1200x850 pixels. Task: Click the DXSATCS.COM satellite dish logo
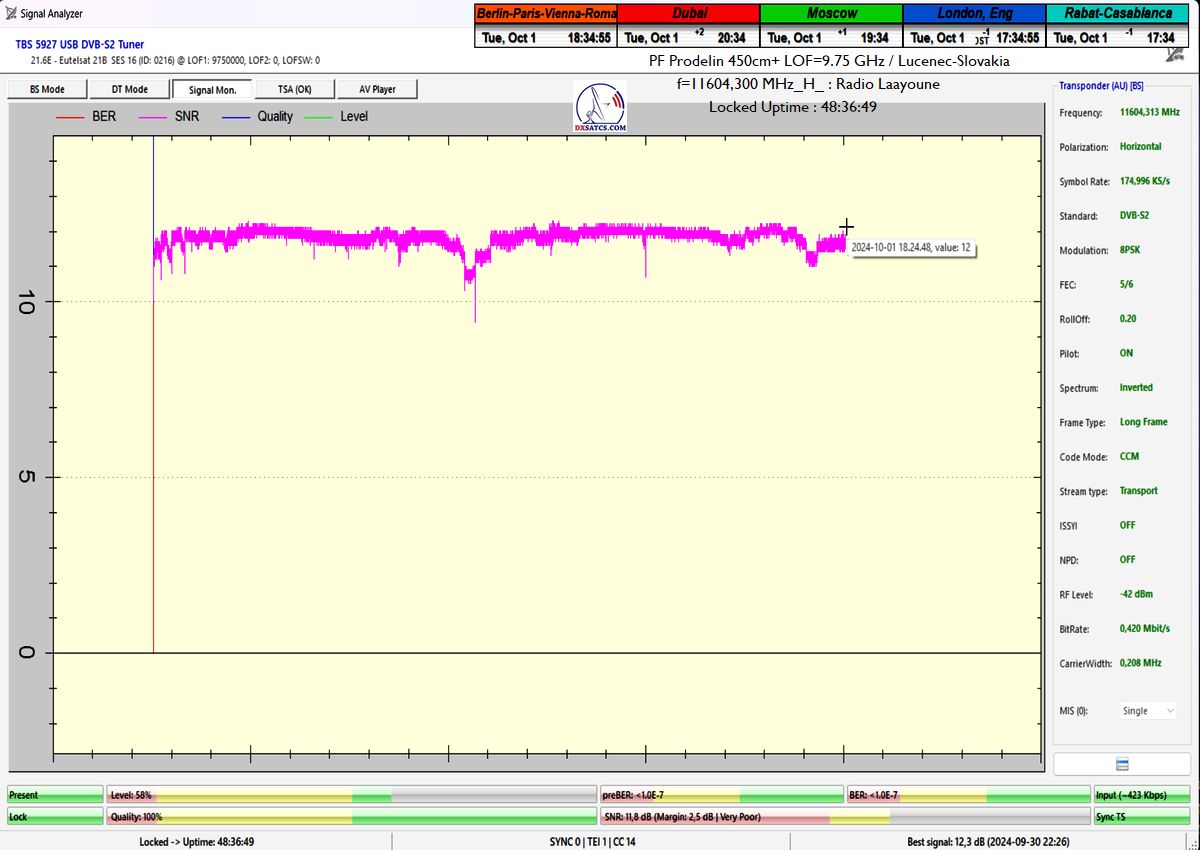(600, 108)
